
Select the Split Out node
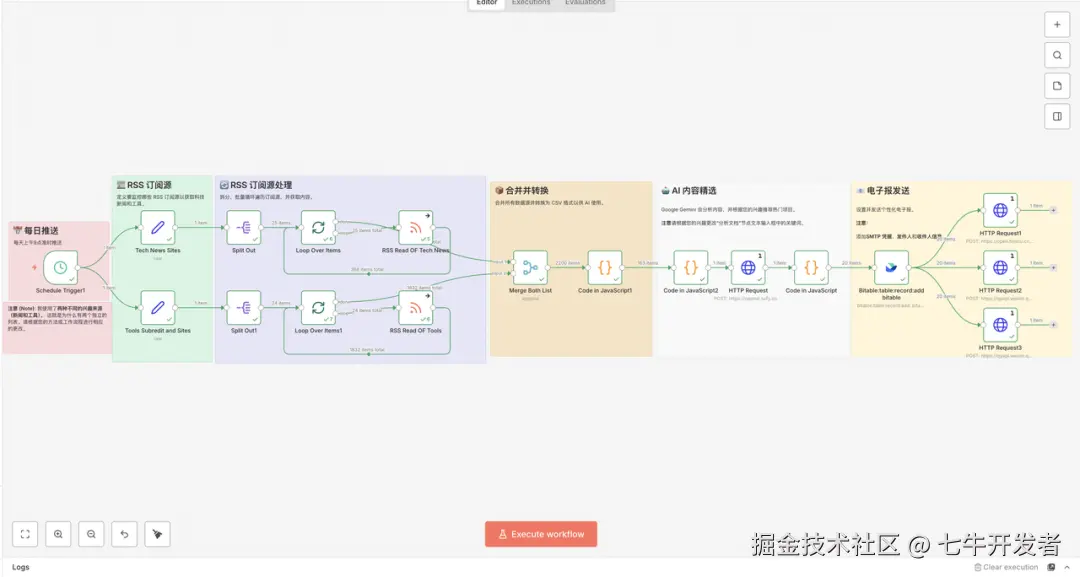244,227
